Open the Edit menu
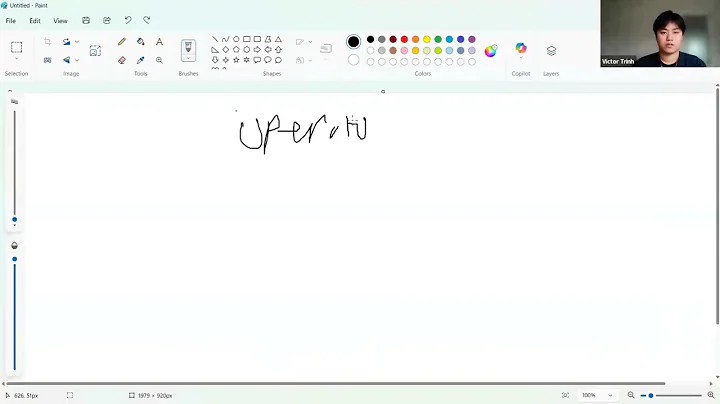720x404 pixels. (35, 21)
